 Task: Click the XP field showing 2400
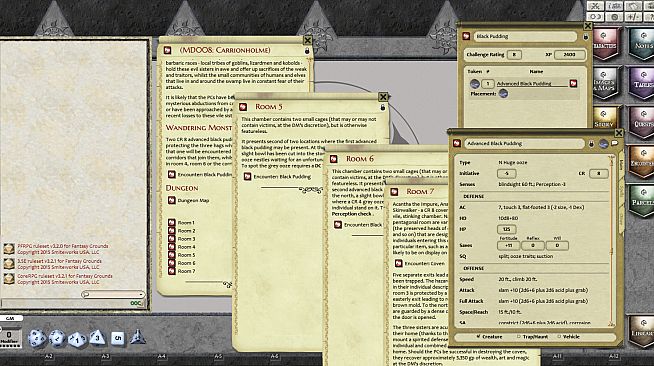(569, 55)
